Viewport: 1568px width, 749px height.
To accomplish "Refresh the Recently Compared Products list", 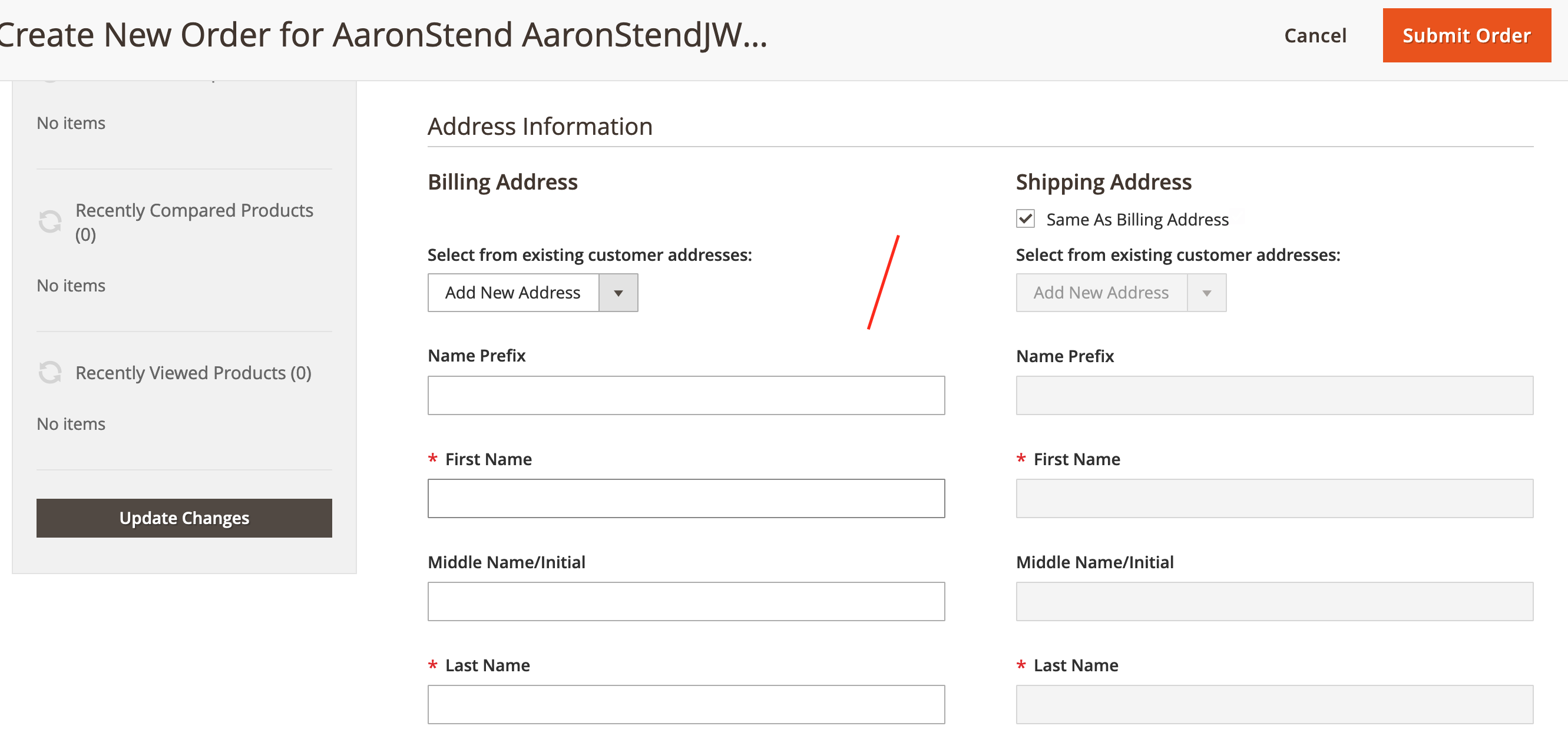I will point(50,222).
